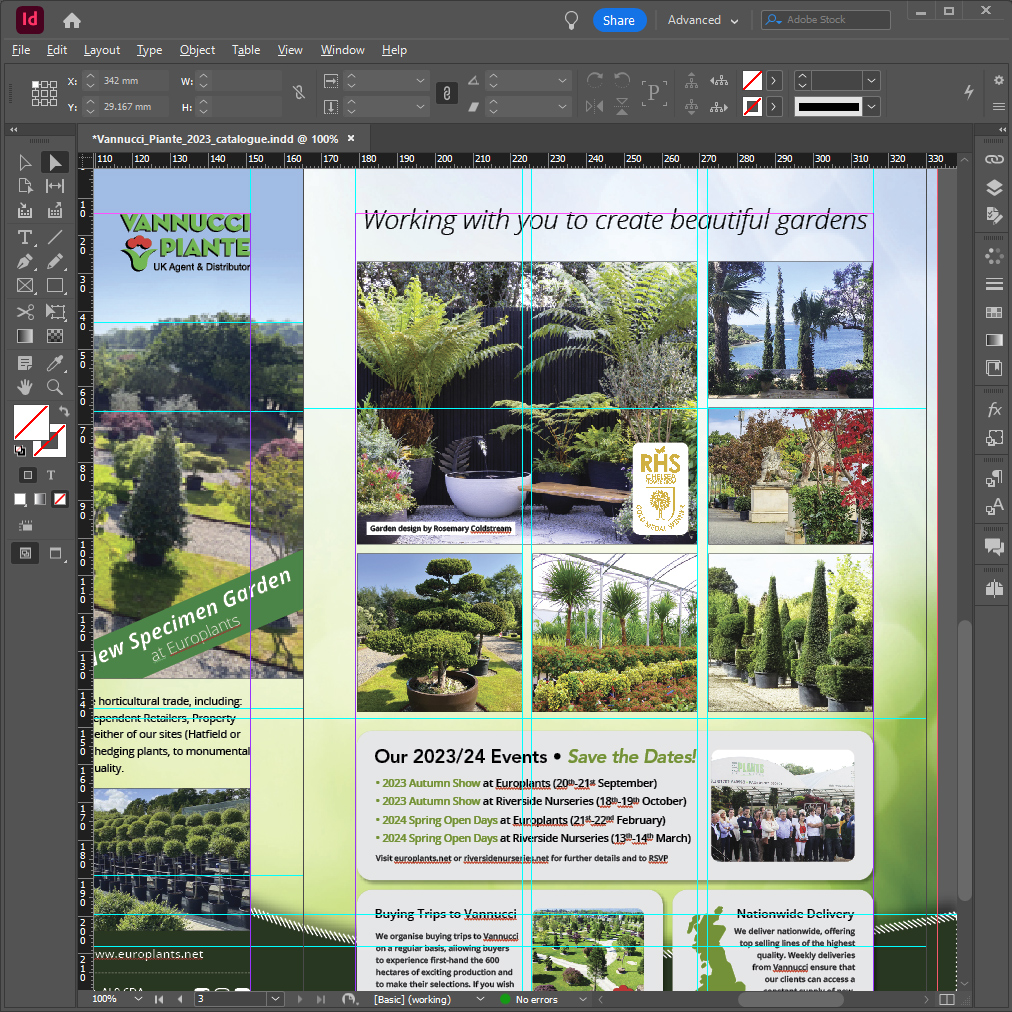Choose the Gradient Swatch tool
Viewport: 1012px width, 1012px height.
coord(25,336)
